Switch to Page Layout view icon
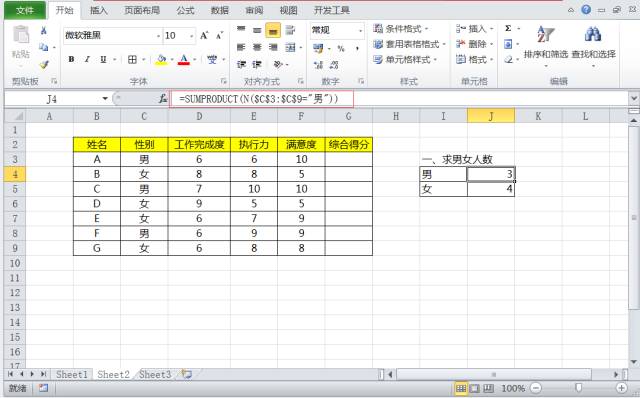 tap(474, 388)
